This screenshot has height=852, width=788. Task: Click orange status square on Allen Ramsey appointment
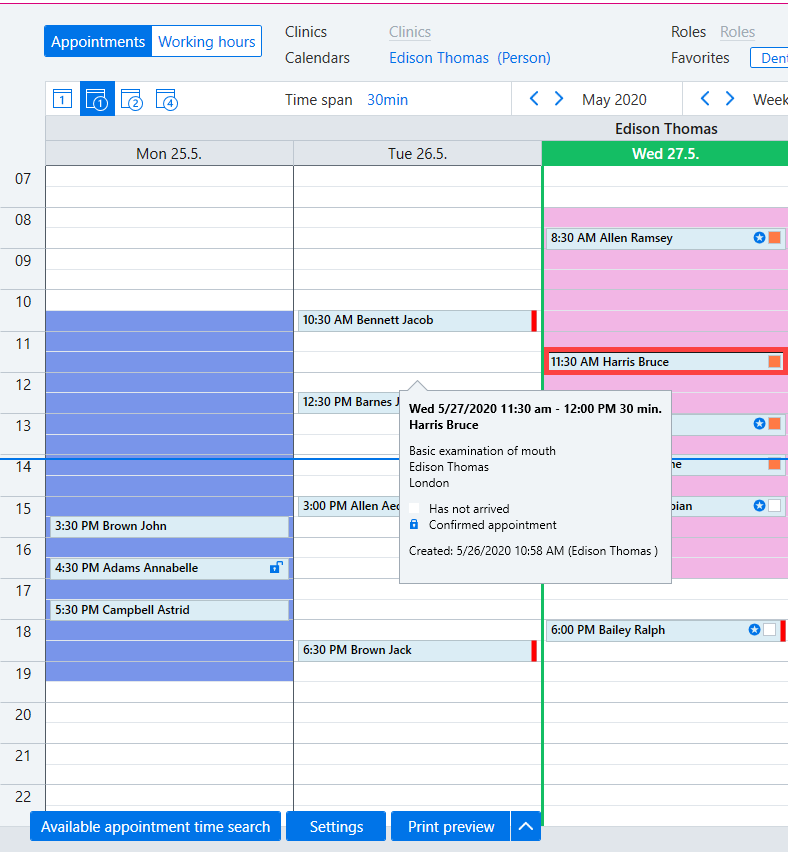[x=774, y=237]
